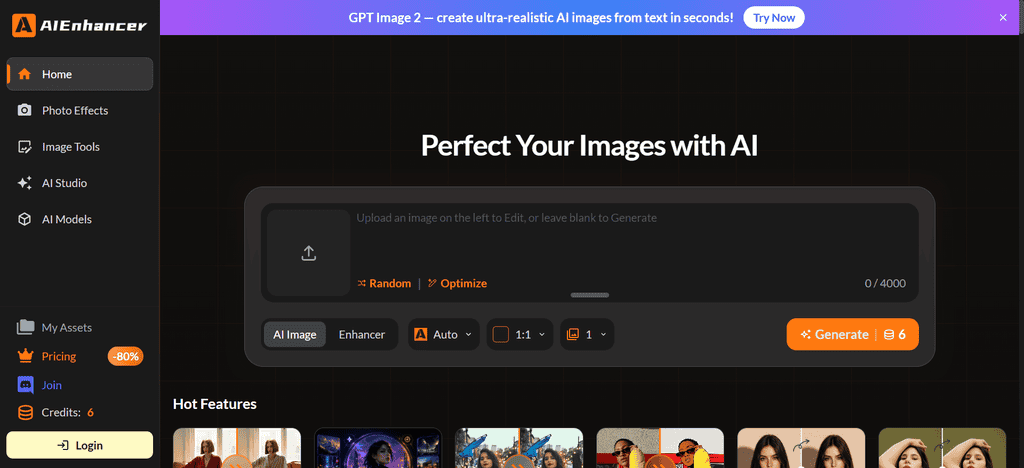Click the 1:1 aspect ratio square icon
Viewport: 1024px width, 468px height.
501,334
